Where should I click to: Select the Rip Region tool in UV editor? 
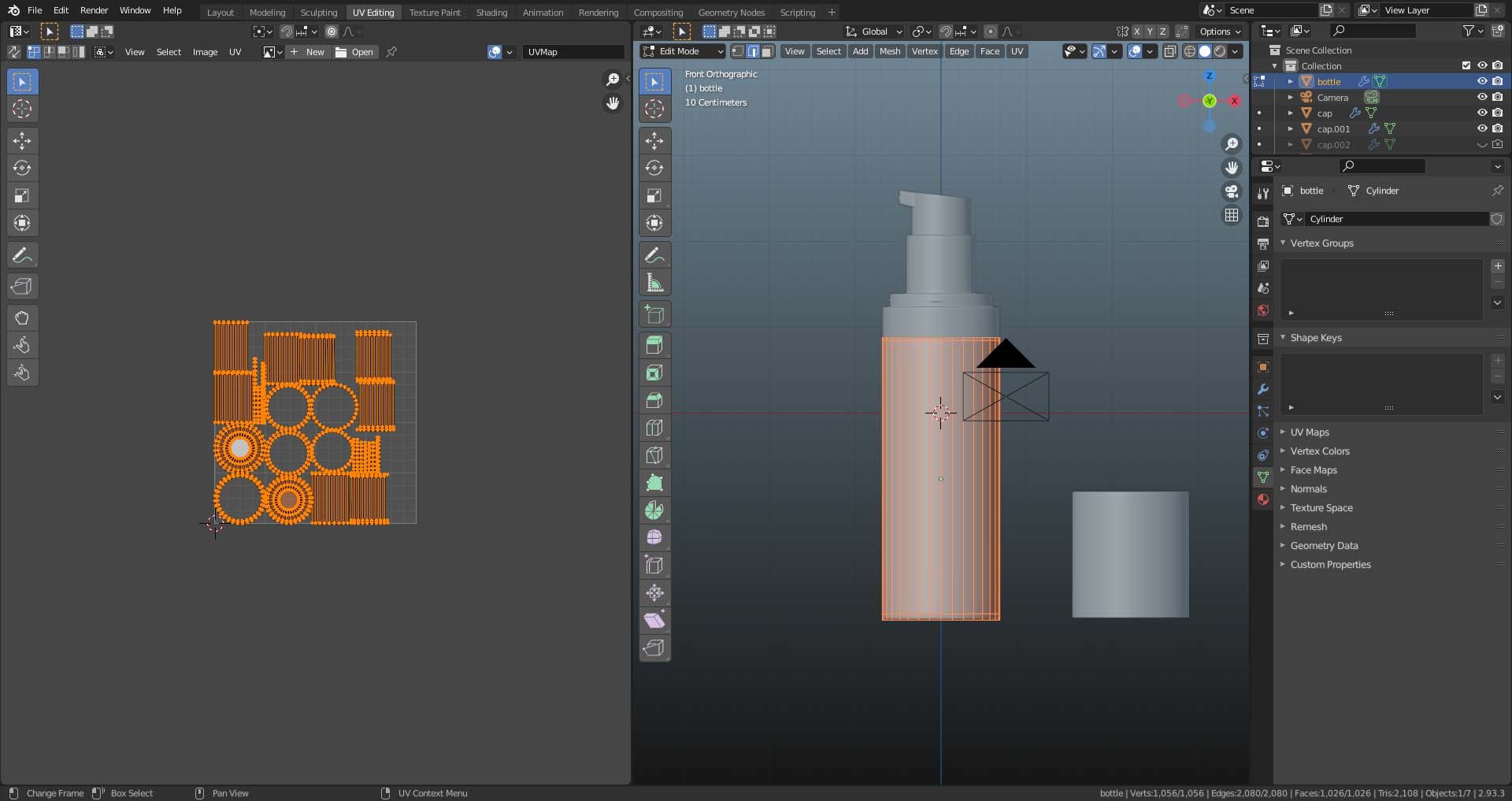[22, 287]
